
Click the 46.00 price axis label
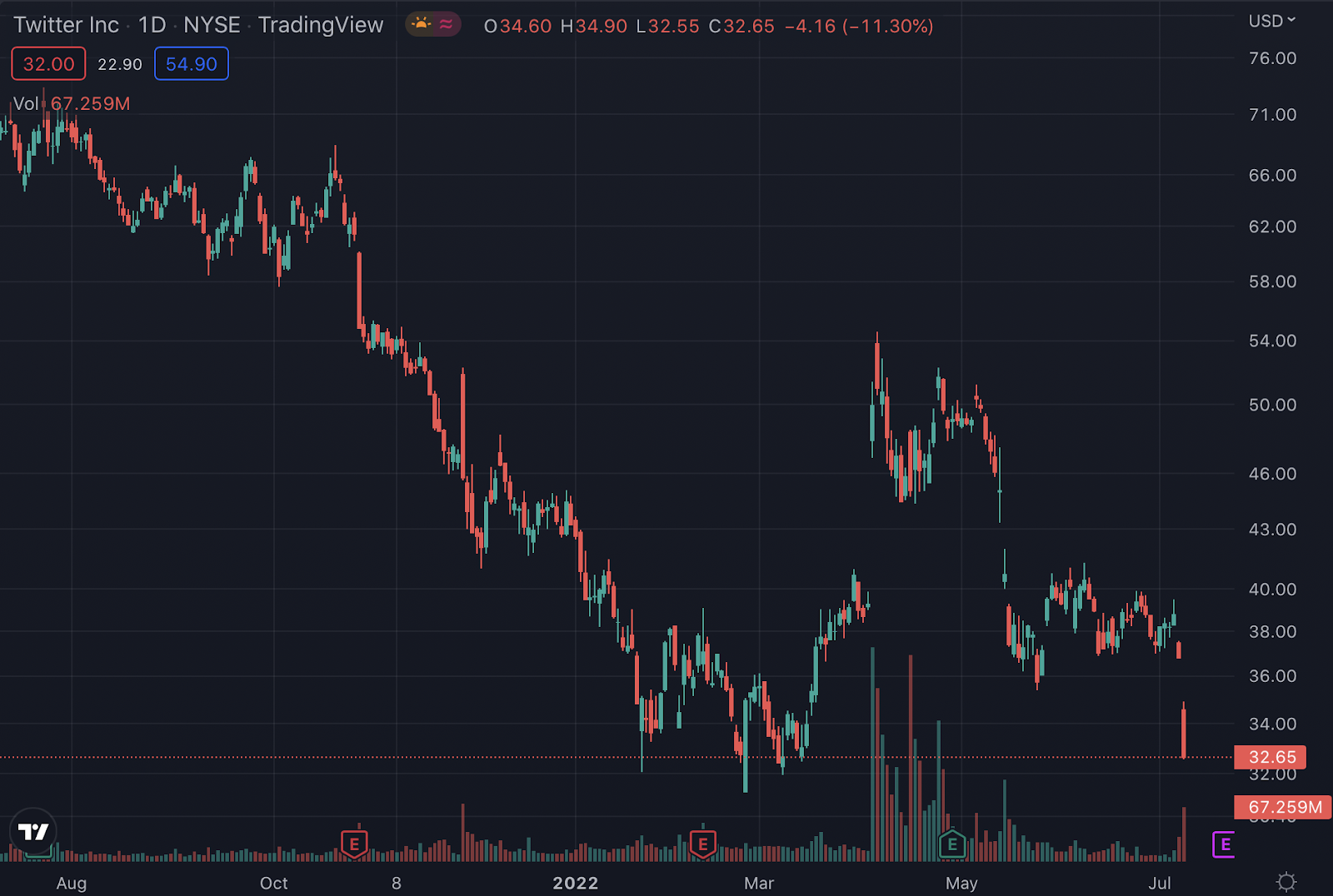pos(1272,474)
